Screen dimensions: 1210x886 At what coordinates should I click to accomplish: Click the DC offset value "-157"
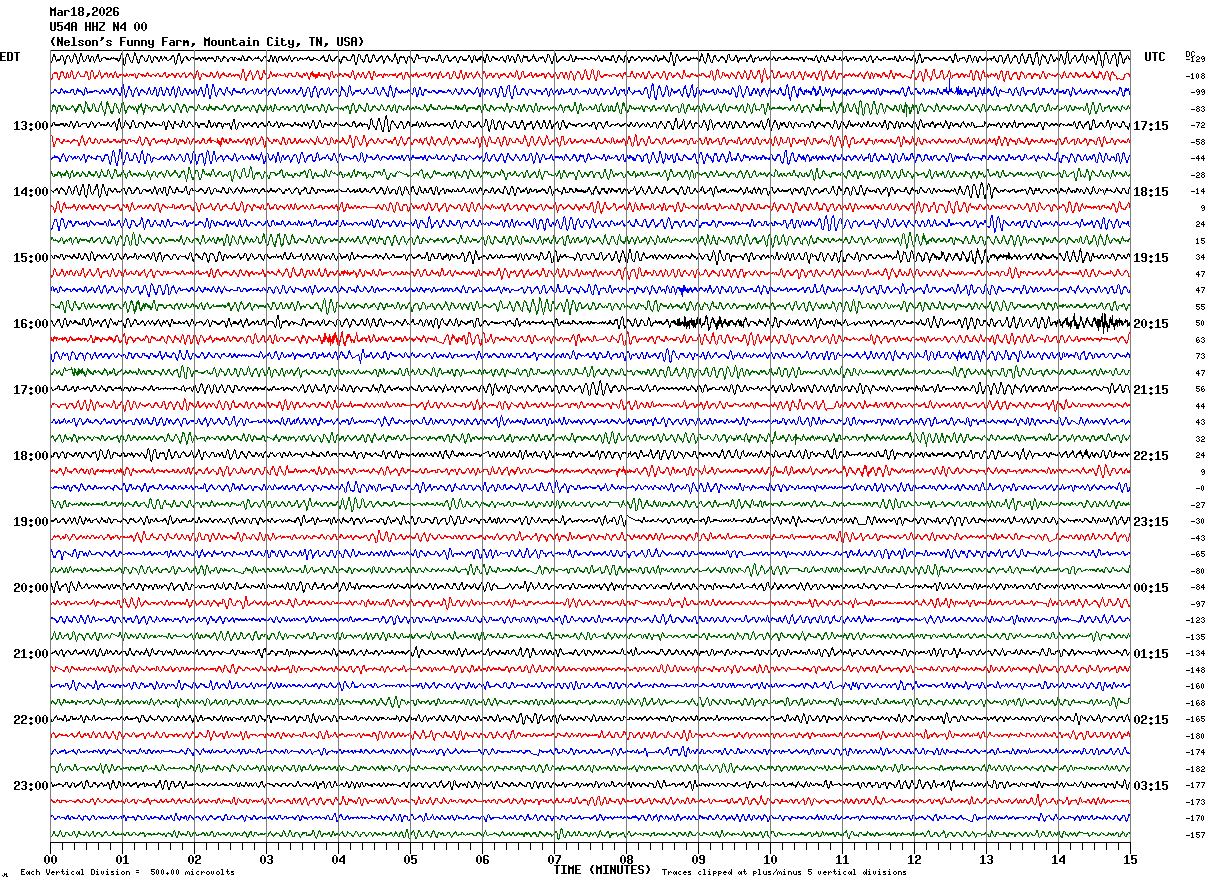(x=1195, y=835)
